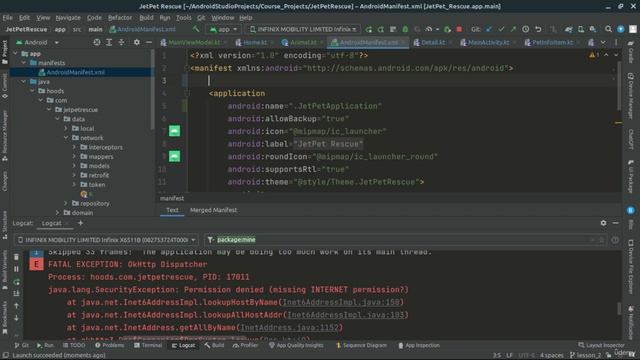Open InetAddress.java:1152 stack trace link
This screenshot has width=640, height=360.
(289, 327)
